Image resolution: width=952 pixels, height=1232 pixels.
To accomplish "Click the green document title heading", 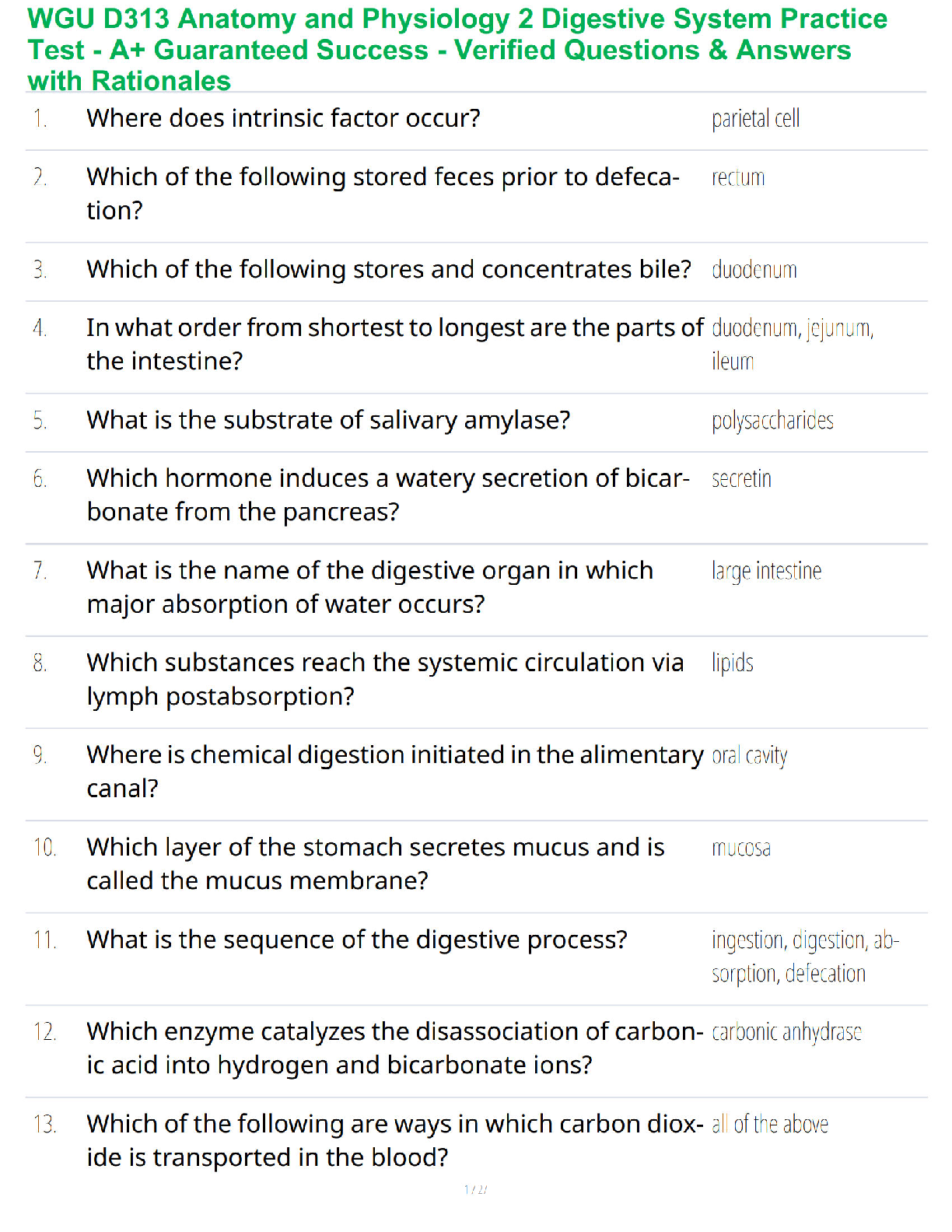I will click(x=457, y=50).
